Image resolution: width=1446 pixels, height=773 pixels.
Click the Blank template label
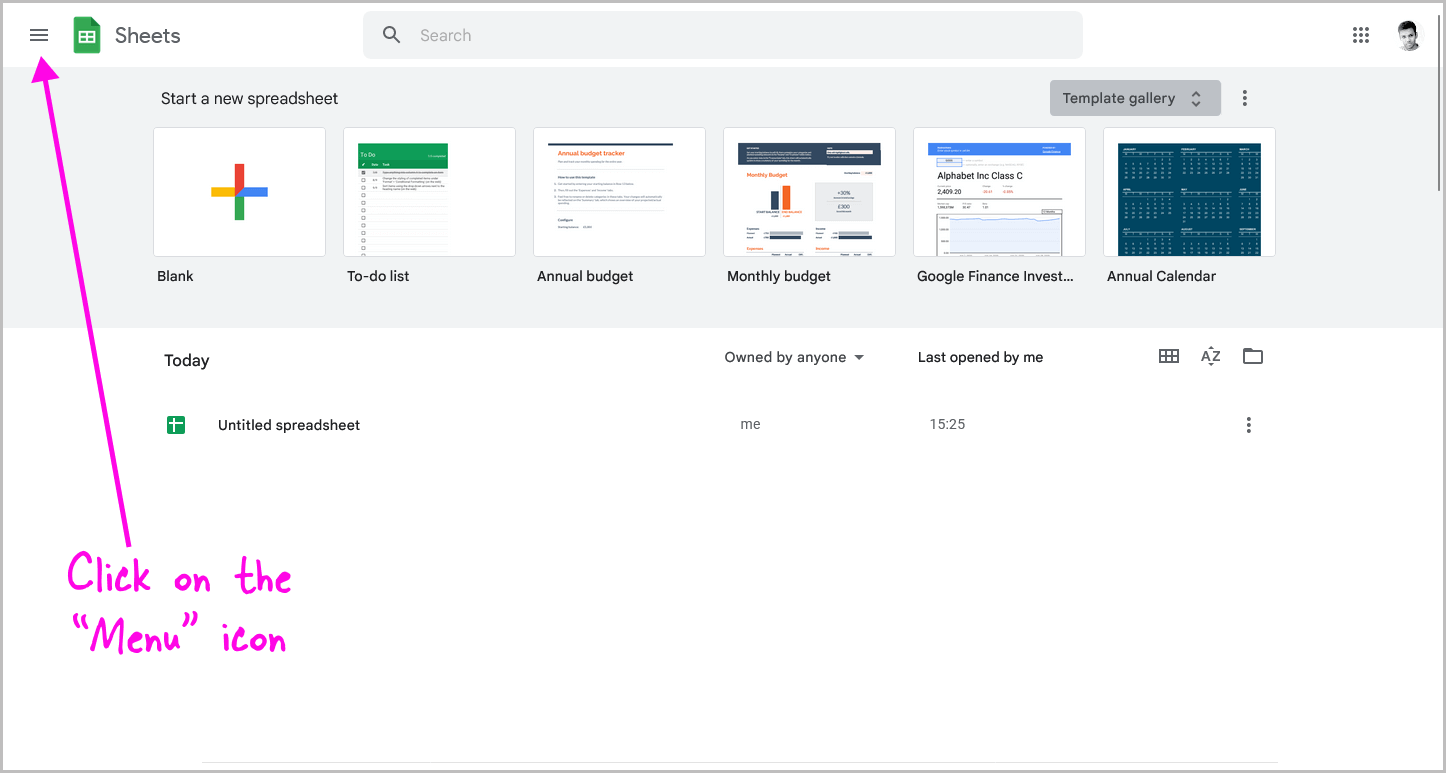coord(175,276)
